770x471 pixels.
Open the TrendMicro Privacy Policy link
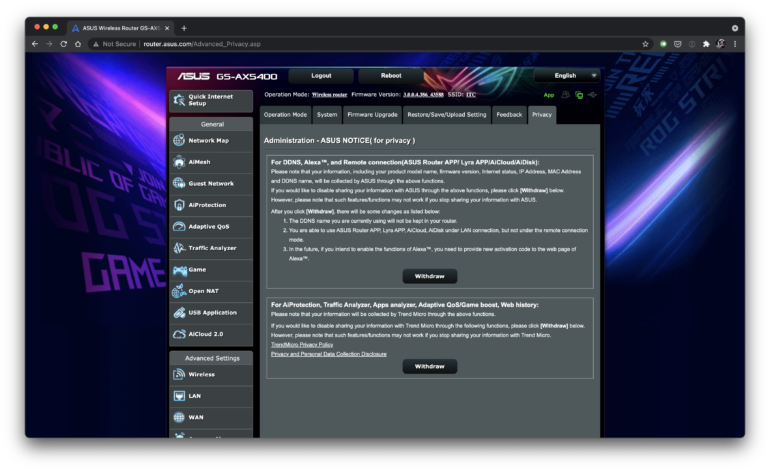(x=302, y=345)
